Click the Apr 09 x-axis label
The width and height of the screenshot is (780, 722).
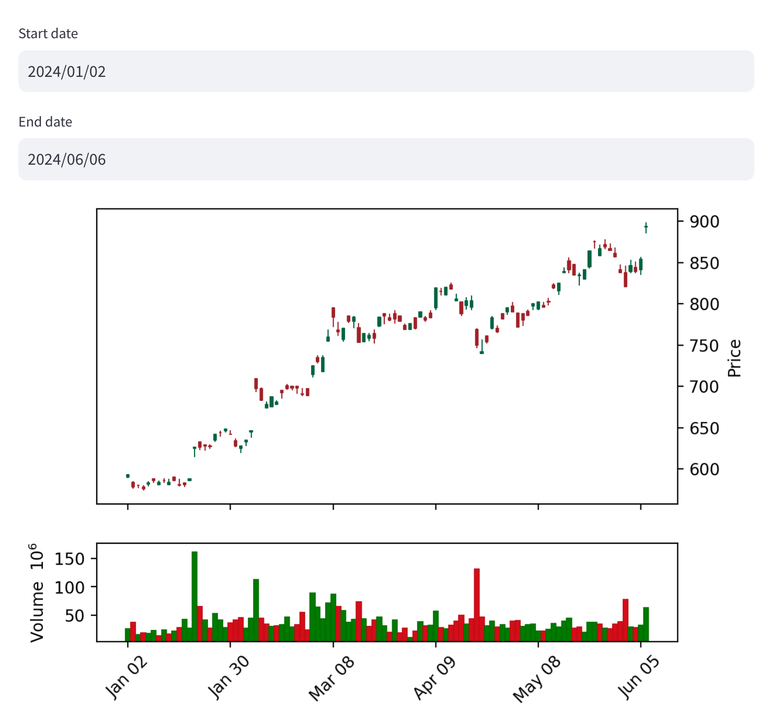click(x=434, y=678)
